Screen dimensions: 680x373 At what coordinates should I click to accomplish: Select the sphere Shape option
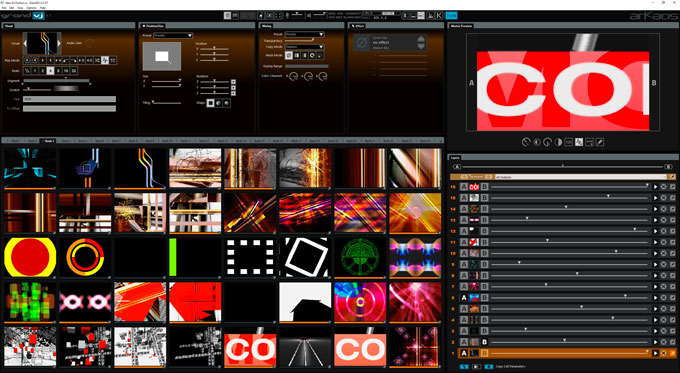(x=226, y=103)
